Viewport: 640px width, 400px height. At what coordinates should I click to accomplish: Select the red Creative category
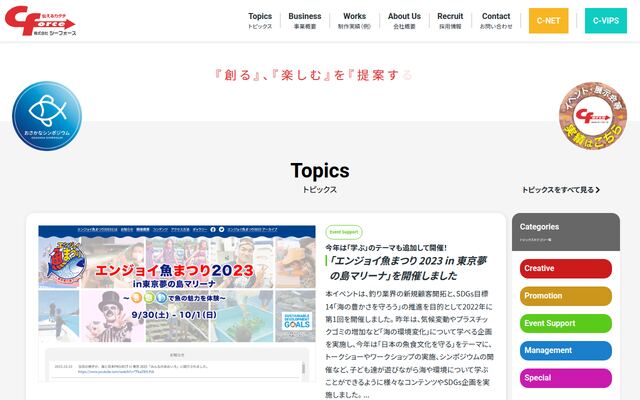[x=566, y=269]
